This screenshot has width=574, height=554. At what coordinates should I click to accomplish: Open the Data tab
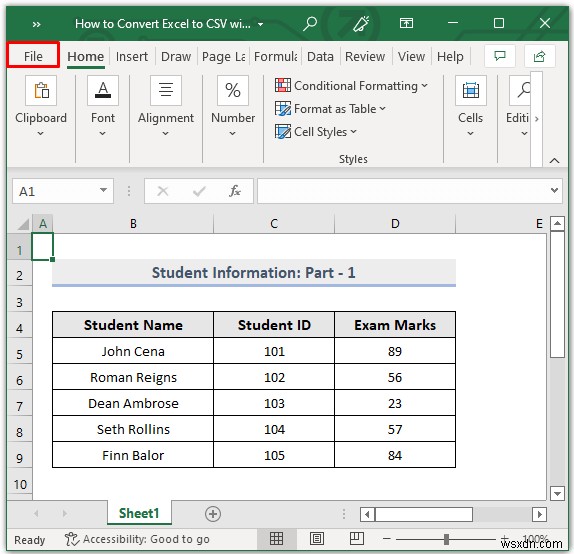320,56
